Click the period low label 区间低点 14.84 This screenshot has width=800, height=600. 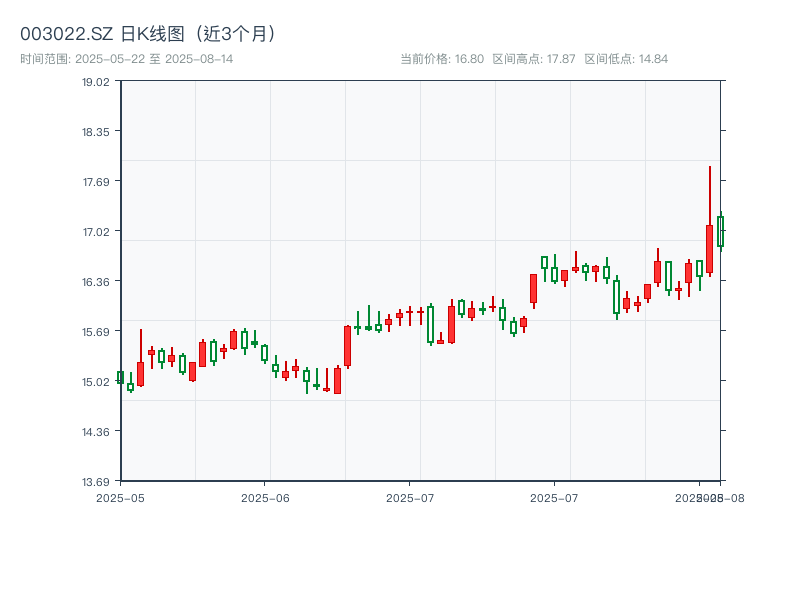(626, 59)
